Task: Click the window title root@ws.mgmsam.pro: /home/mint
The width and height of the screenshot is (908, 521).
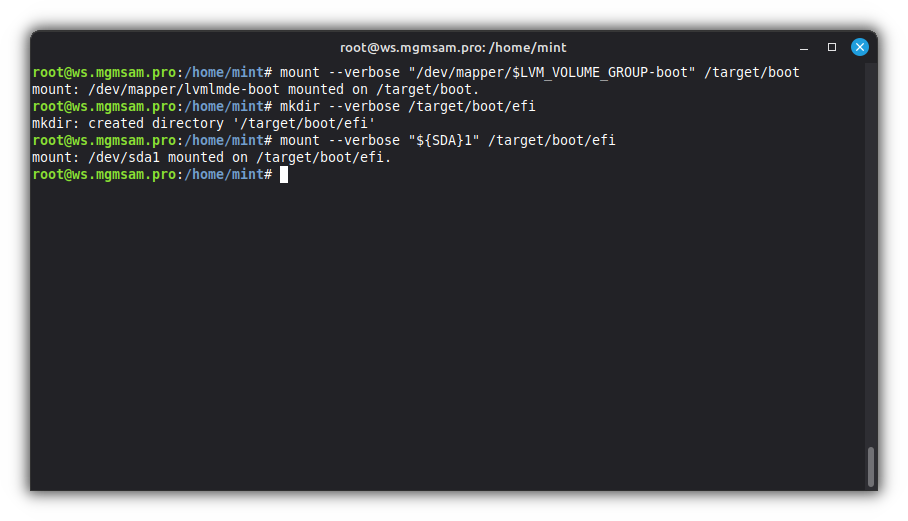Action: tap(453, 47)
